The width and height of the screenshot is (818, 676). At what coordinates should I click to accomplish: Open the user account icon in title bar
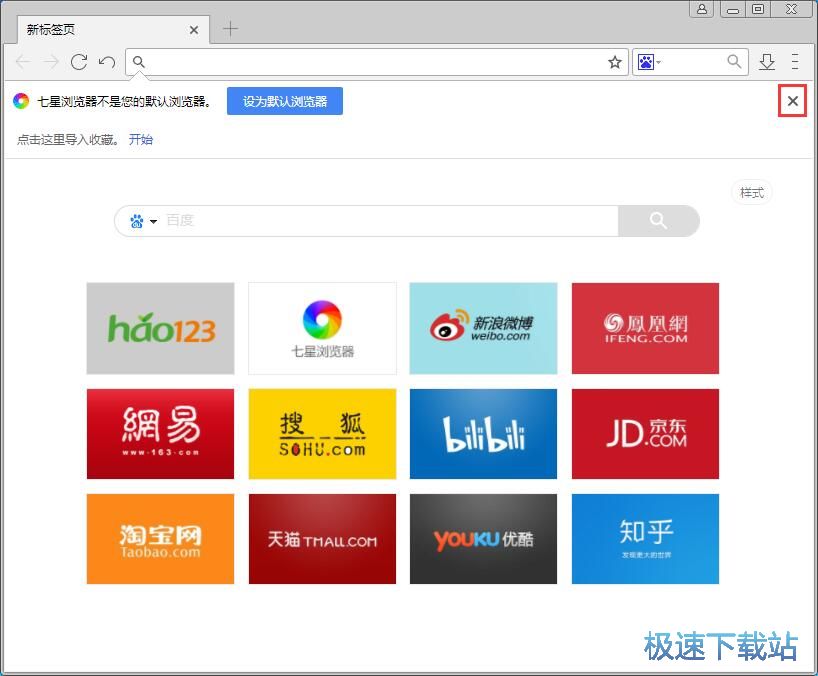702,9
